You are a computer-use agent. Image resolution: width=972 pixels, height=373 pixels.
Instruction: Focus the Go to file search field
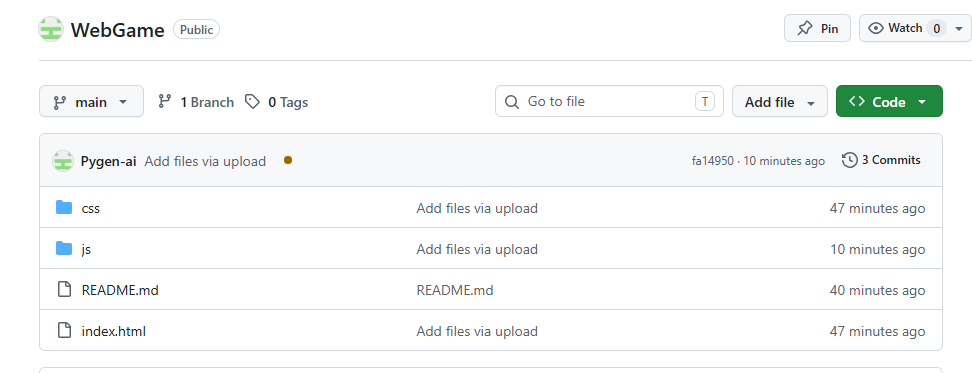tap(609, 102)
